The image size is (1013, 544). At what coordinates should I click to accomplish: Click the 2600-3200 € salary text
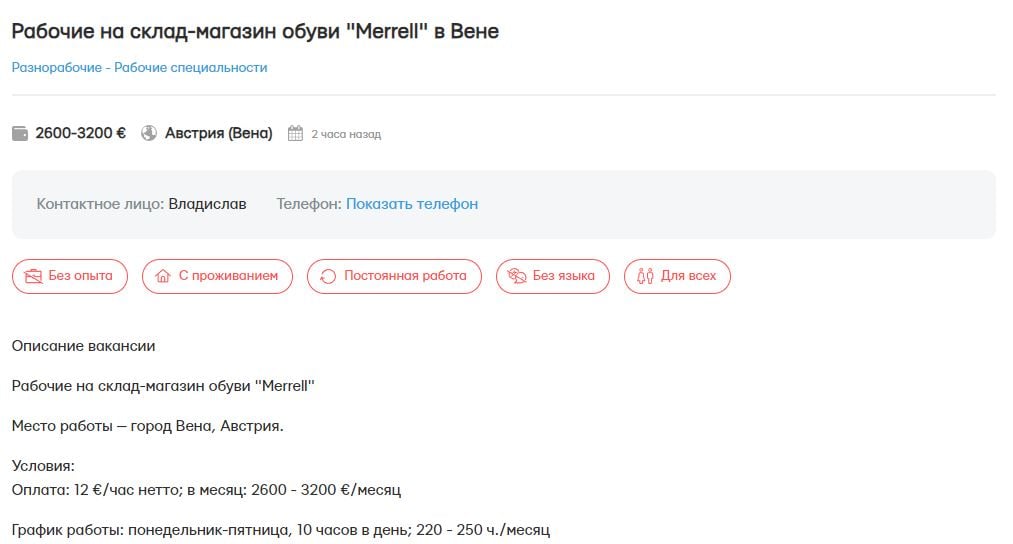pyautogui.click(x=80, y=133)
